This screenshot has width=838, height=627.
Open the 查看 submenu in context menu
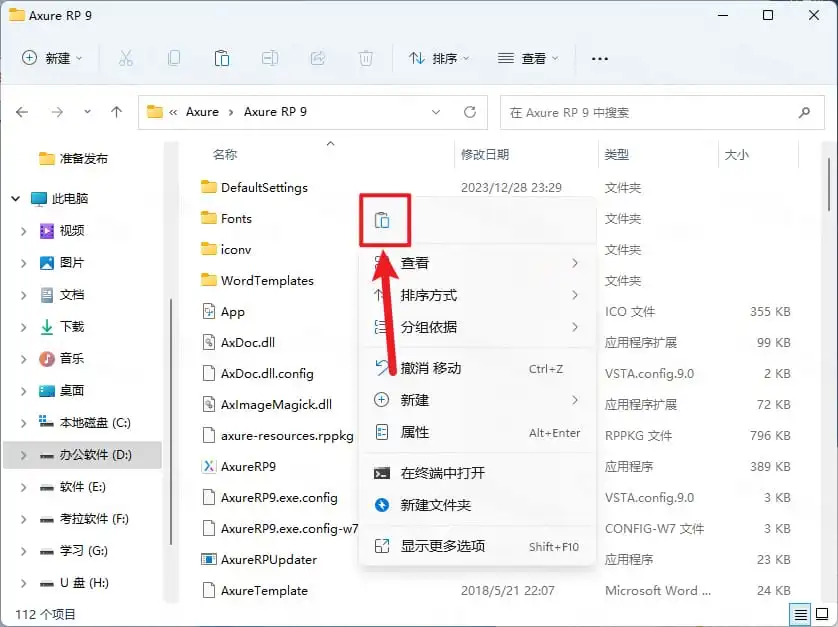point(477,263)
